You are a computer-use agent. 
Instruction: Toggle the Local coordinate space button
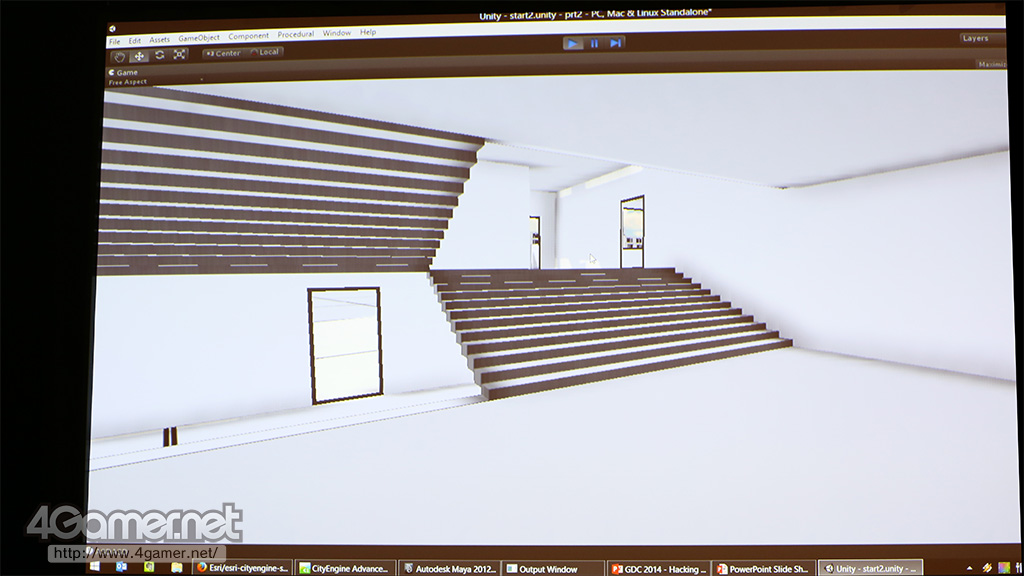(266, 52)
